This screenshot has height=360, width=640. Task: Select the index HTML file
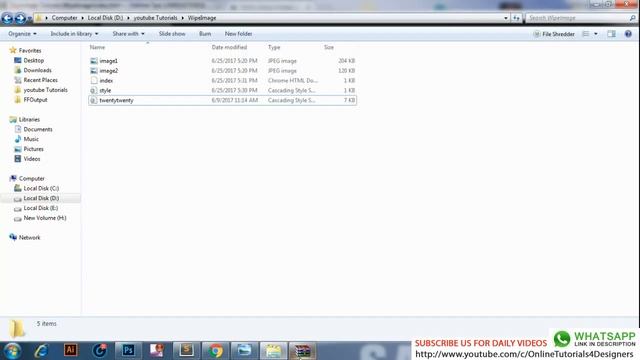pyautogui.click(x=222, y=80)
